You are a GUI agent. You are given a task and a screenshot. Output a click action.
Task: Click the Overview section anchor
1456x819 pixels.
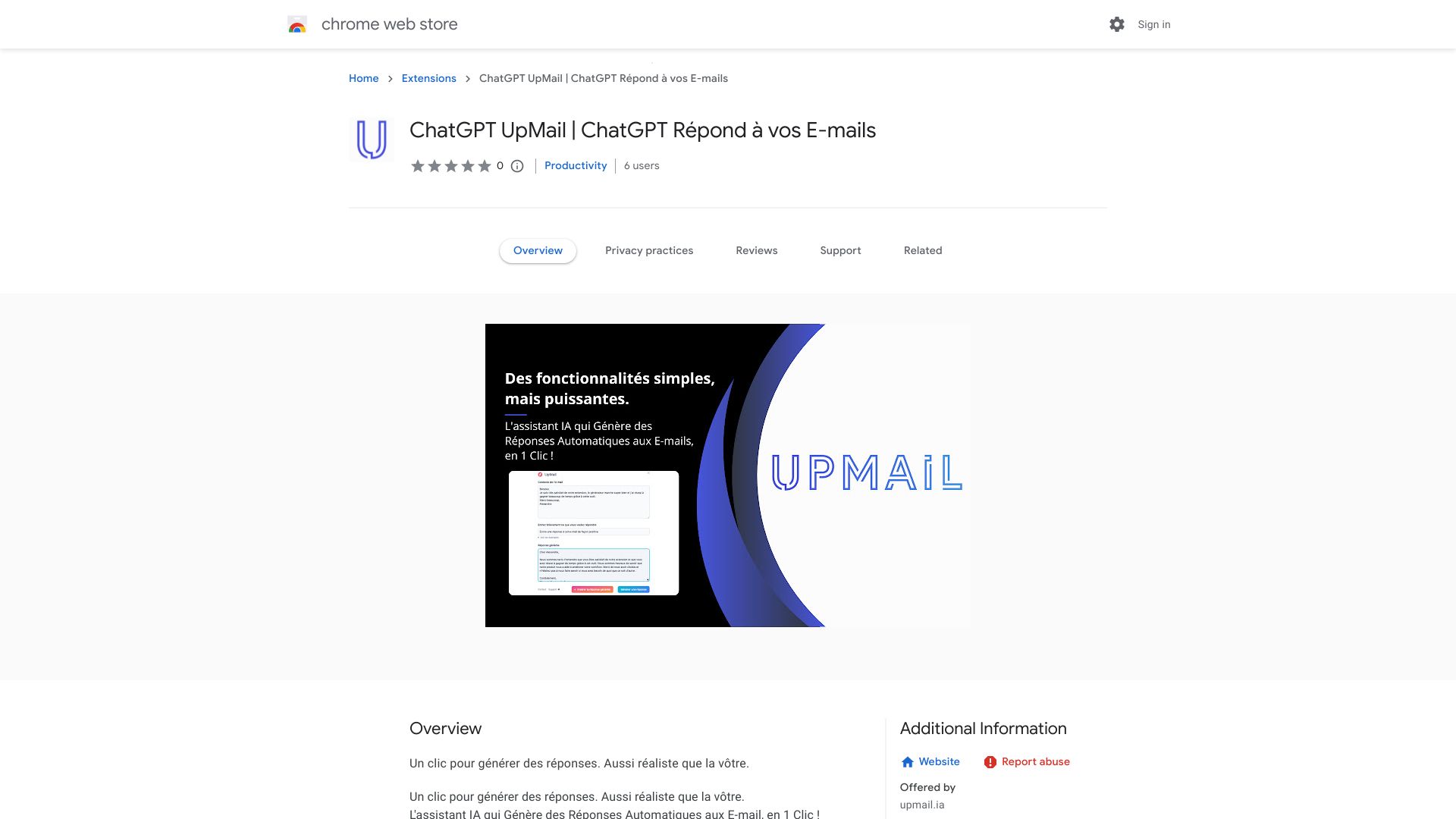[x=538, y=250]
